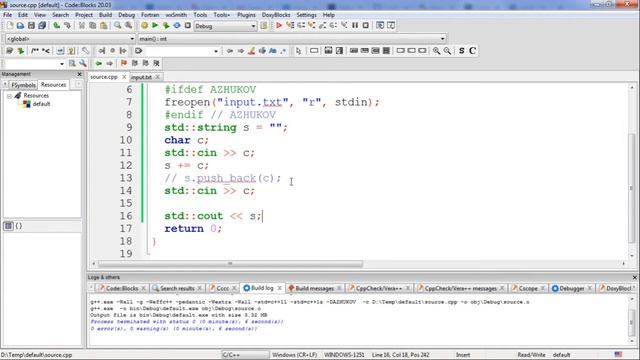Click the keyboard language flag in status bar
The width and height of the screenshot is (640, 360).
pos(618,354)
